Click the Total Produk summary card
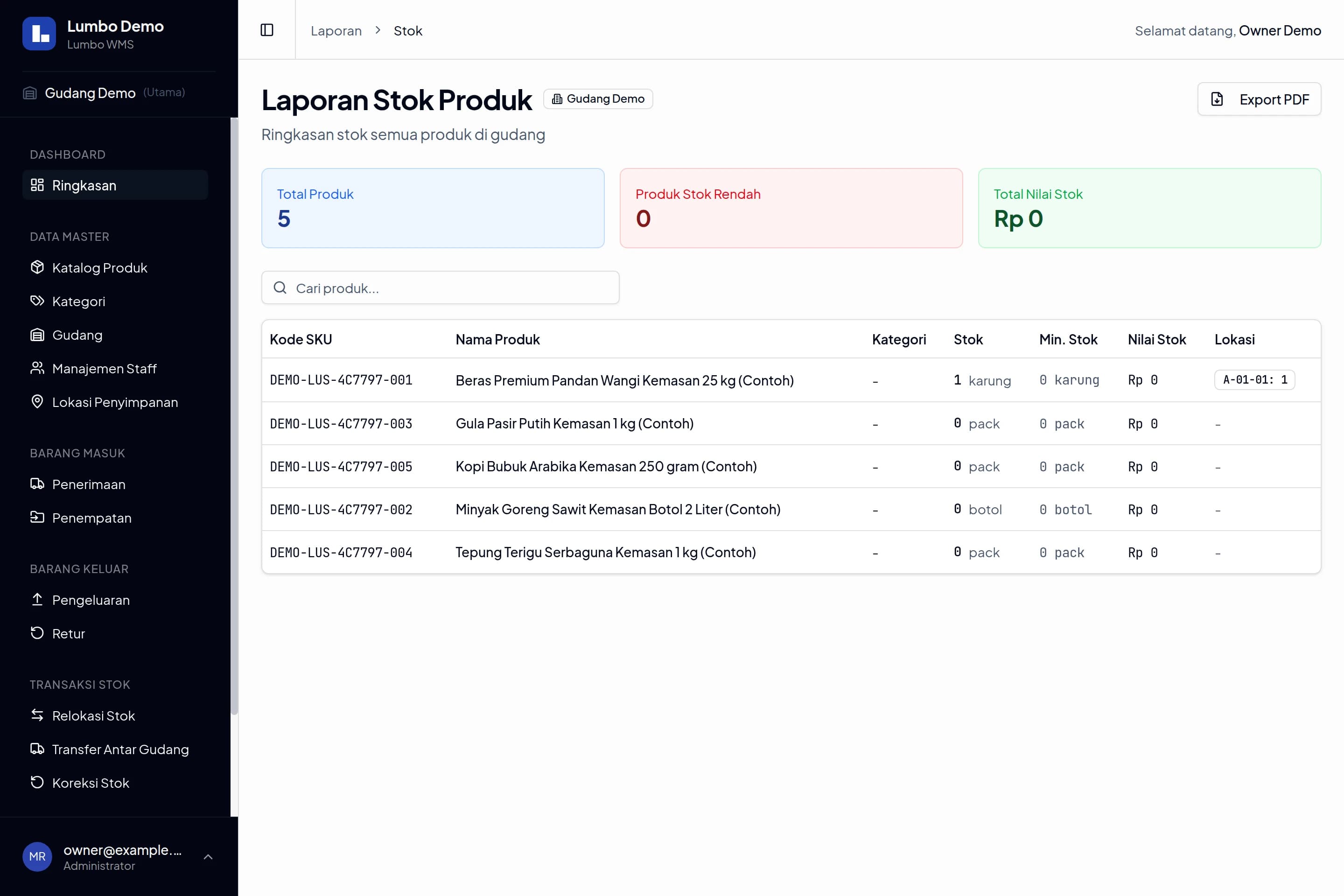Image resolution: width=1344 pixels, height=896 pixels. click(433, 208)
